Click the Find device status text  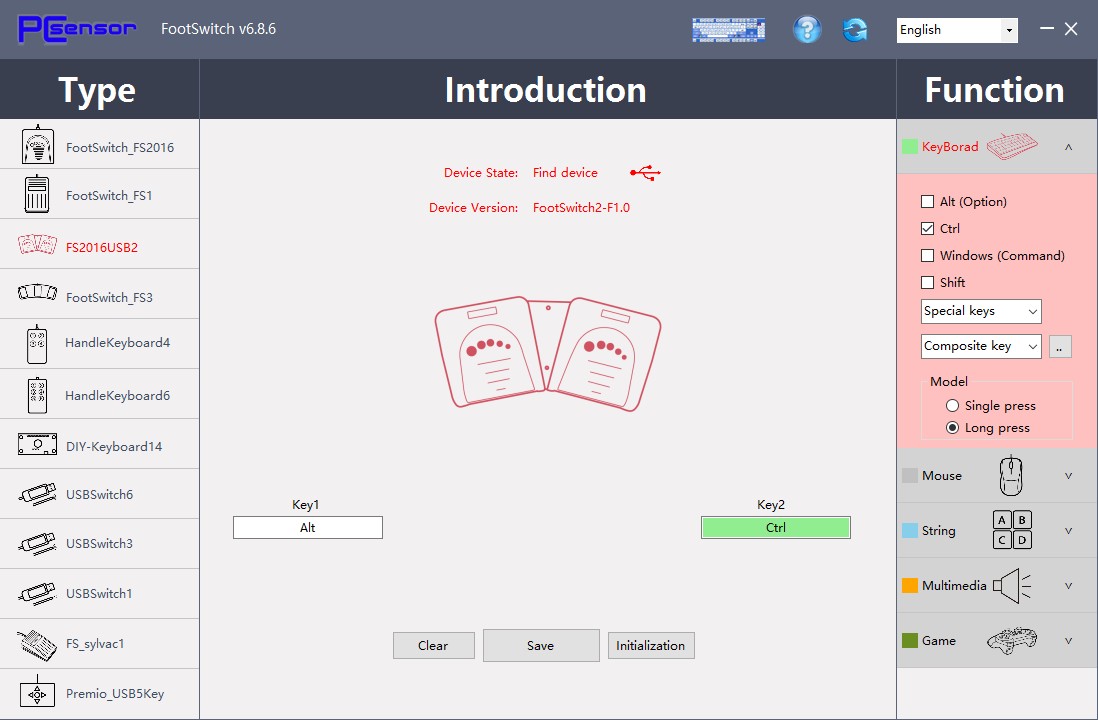(x=565, y=172)
